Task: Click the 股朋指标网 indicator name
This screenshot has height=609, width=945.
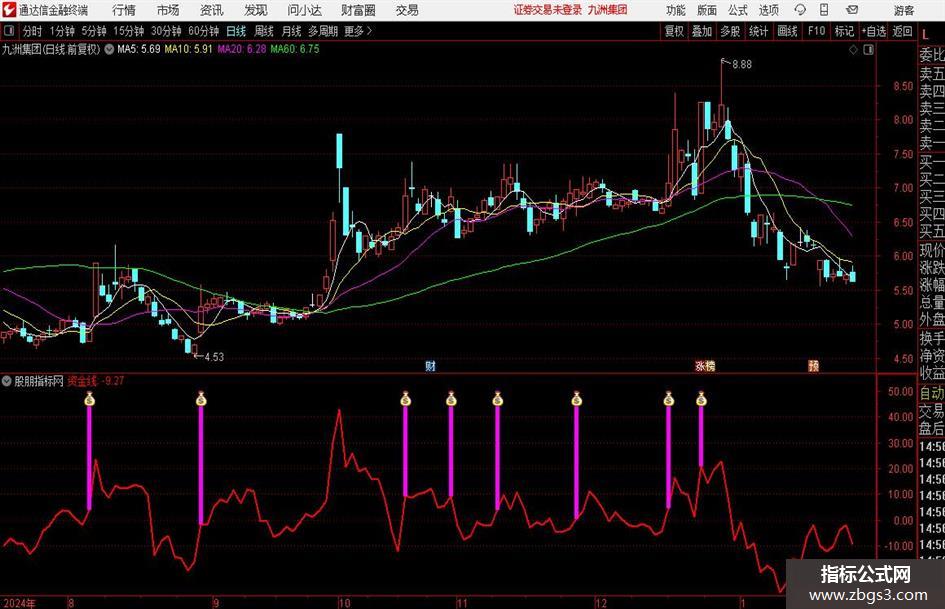Action: (39, 381)
